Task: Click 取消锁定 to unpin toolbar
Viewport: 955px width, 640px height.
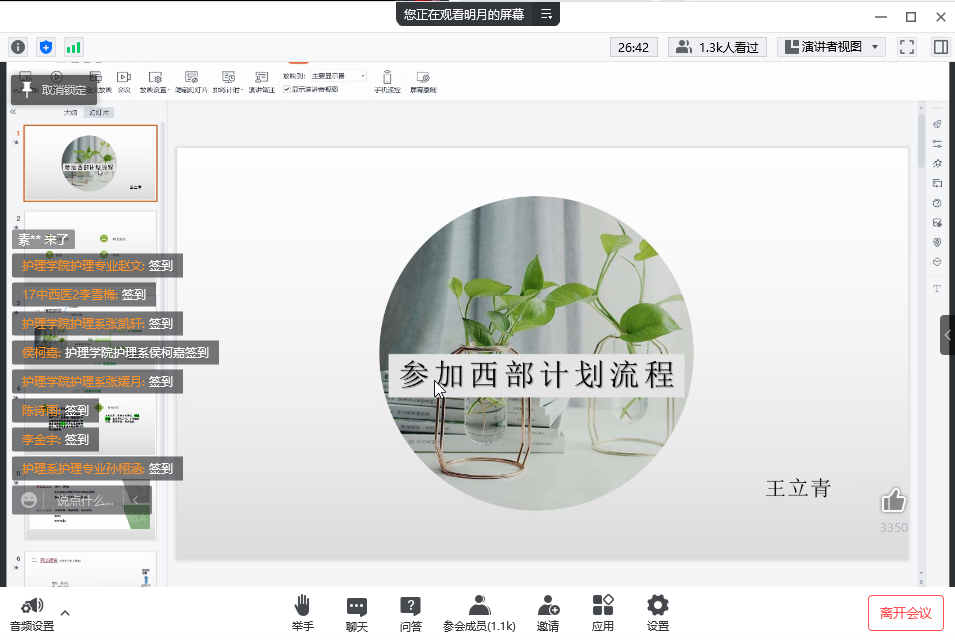Action: click(x=54, y=89)
